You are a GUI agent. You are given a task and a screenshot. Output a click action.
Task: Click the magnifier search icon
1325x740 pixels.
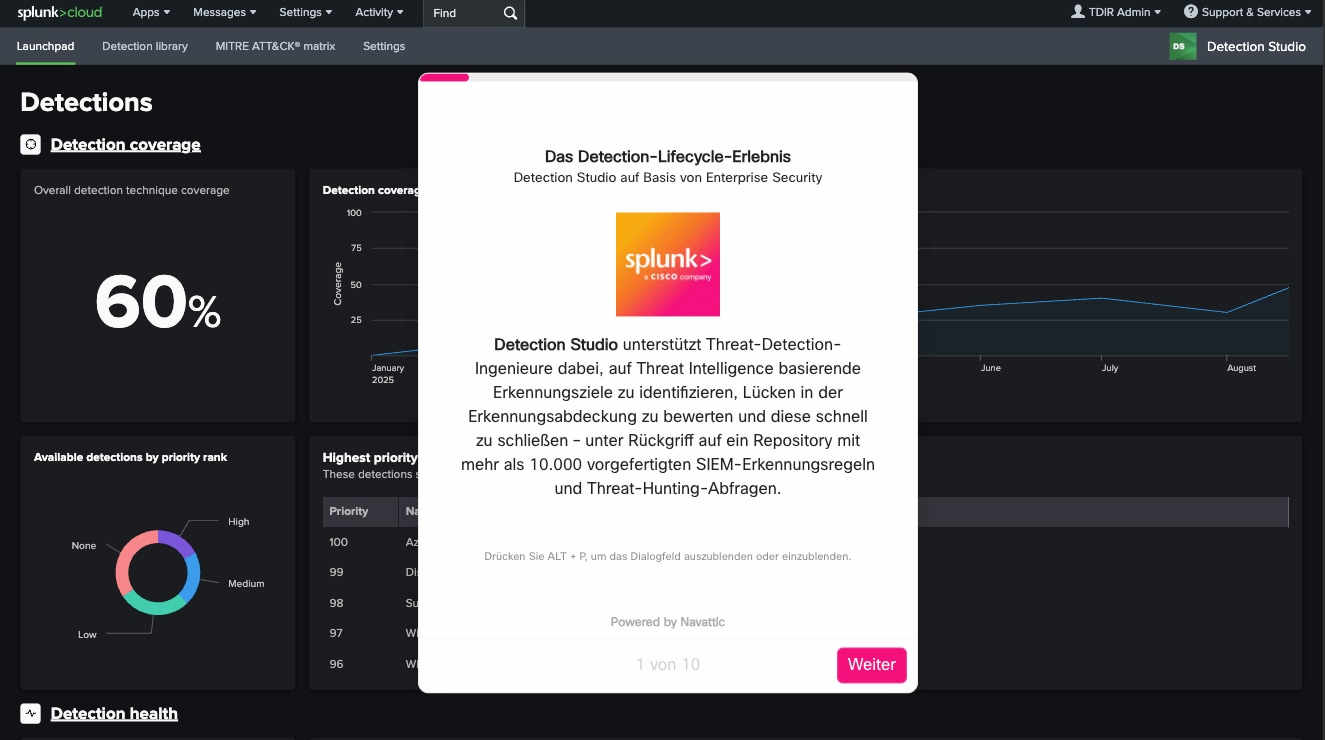tap(510, 13)
